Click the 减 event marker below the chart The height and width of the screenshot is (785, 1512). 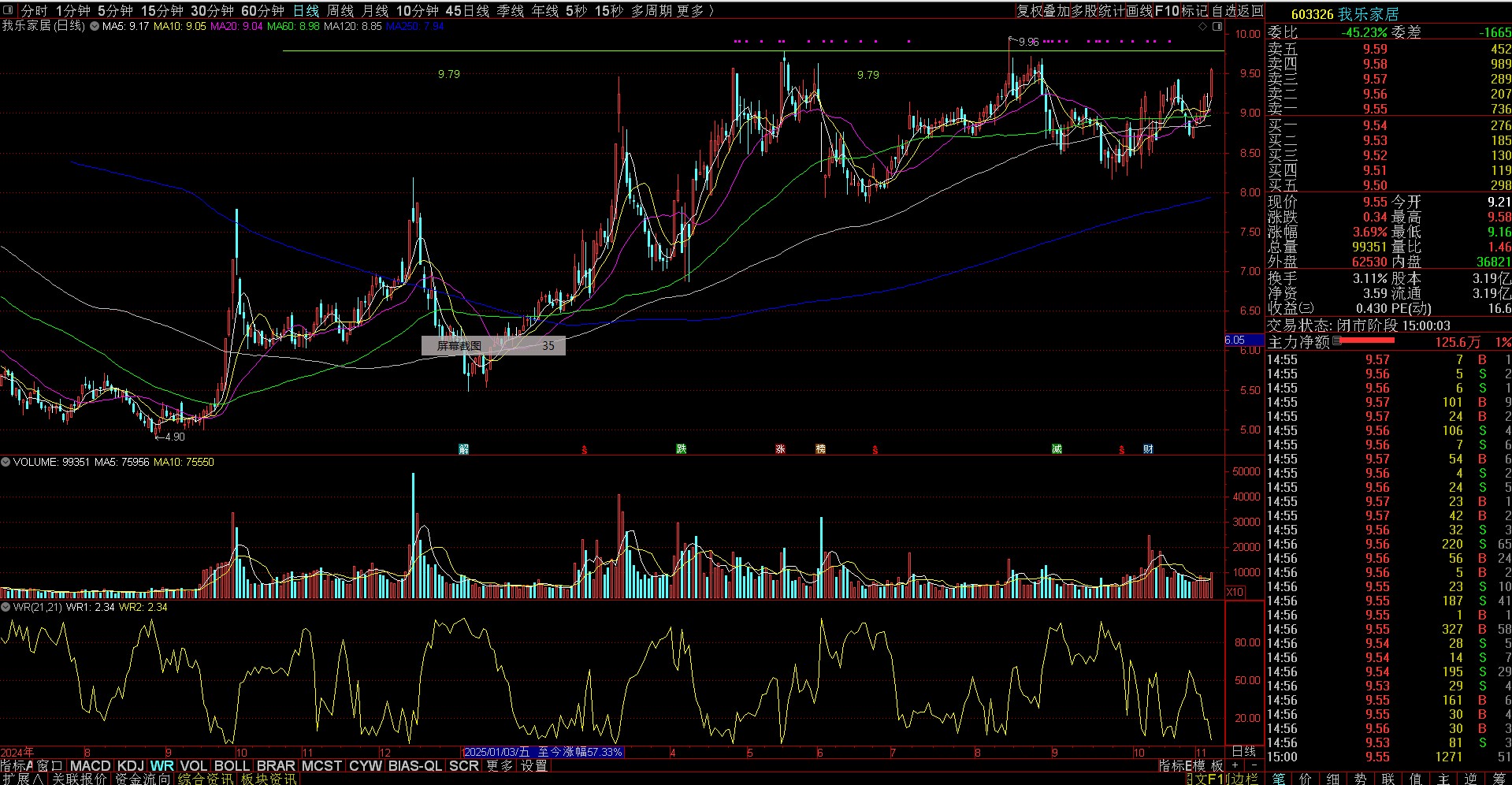(1057, 449)
